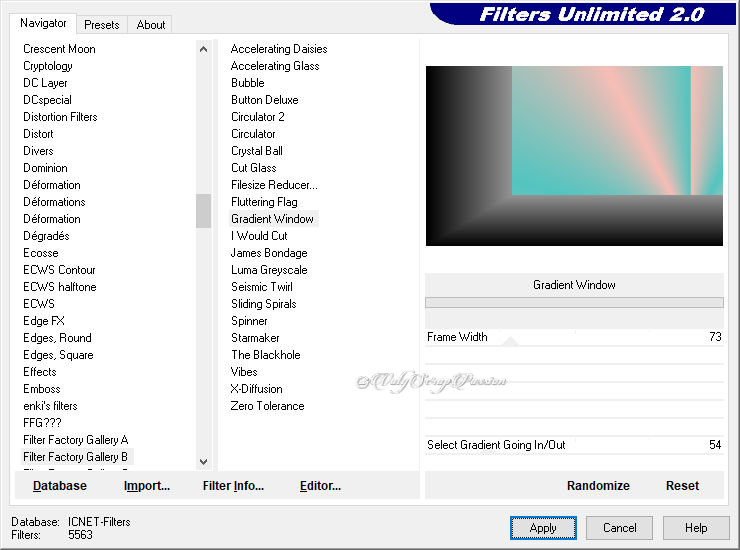
Task: Choose Accelerating Daisies filter
Action: click(x=279, y=49)
